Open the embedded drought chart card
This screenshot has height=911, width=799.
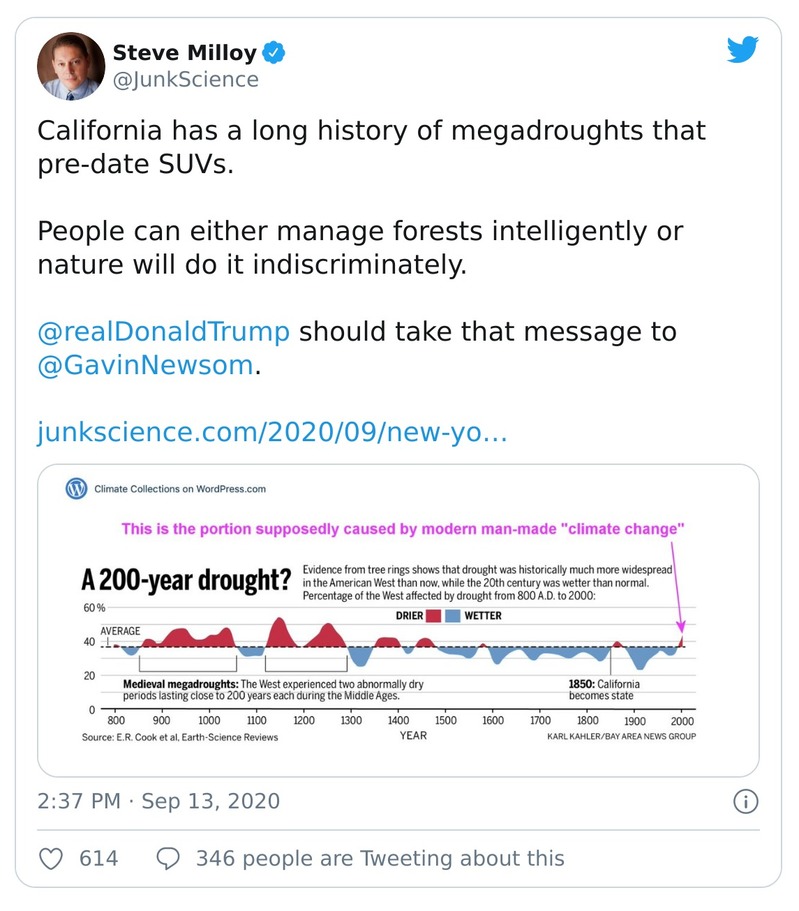(x=399, y=620)
